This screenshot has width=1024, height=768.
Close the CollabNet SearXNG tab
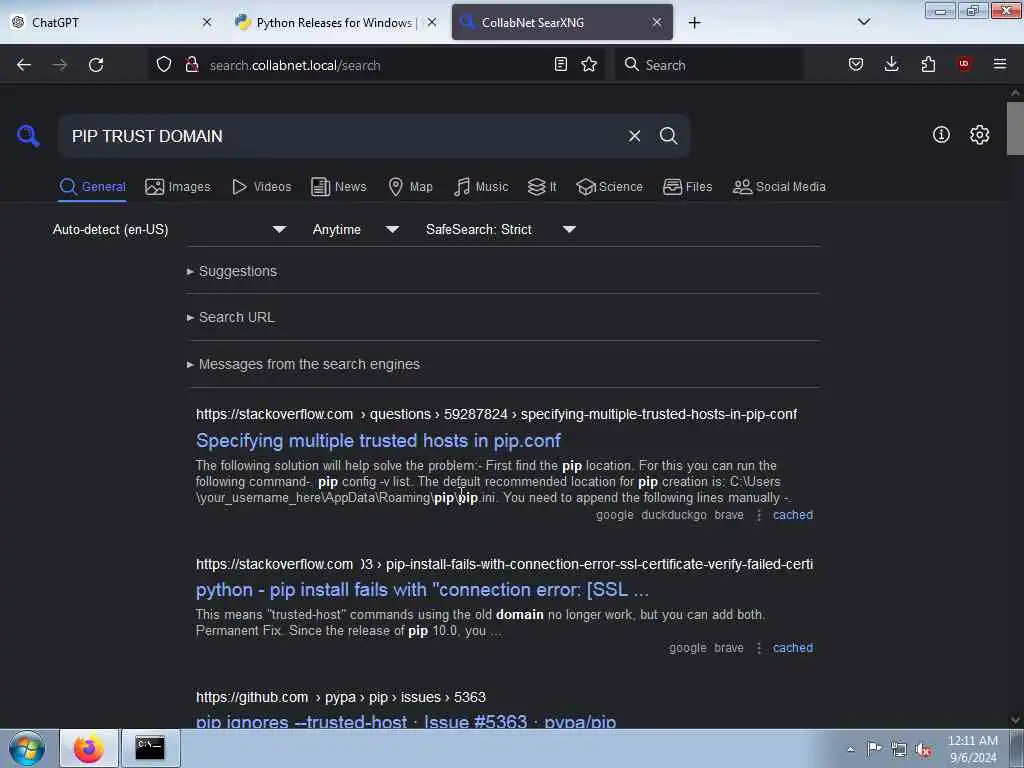tap(656, 22)
